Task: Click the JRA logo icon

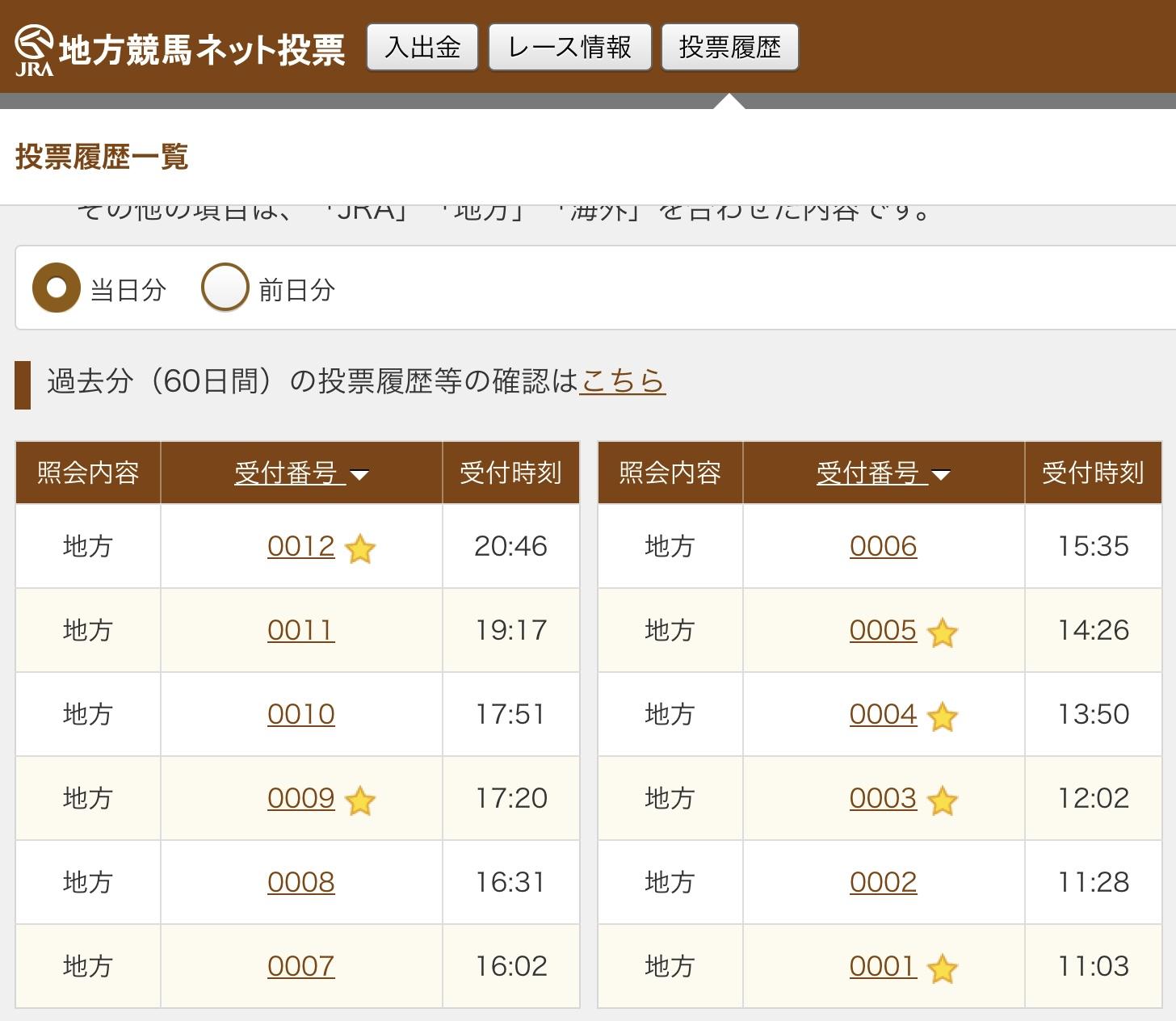Action: [x=35, y=50]
